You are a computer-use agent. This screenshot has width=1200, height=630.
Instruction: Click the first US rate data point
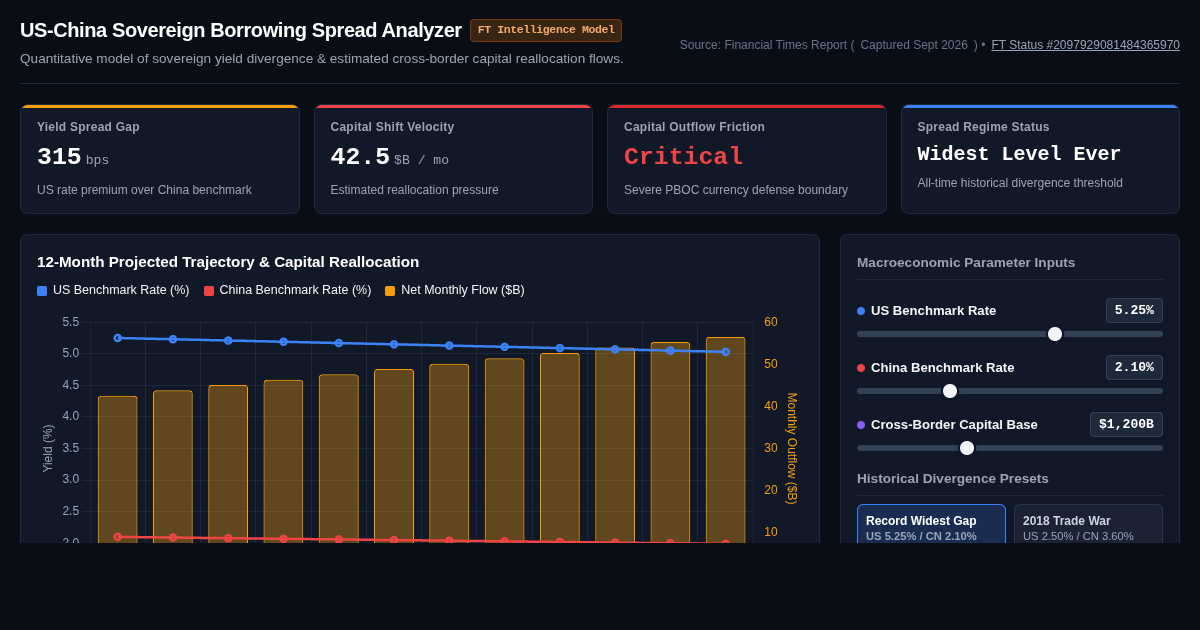click(118, 338)
